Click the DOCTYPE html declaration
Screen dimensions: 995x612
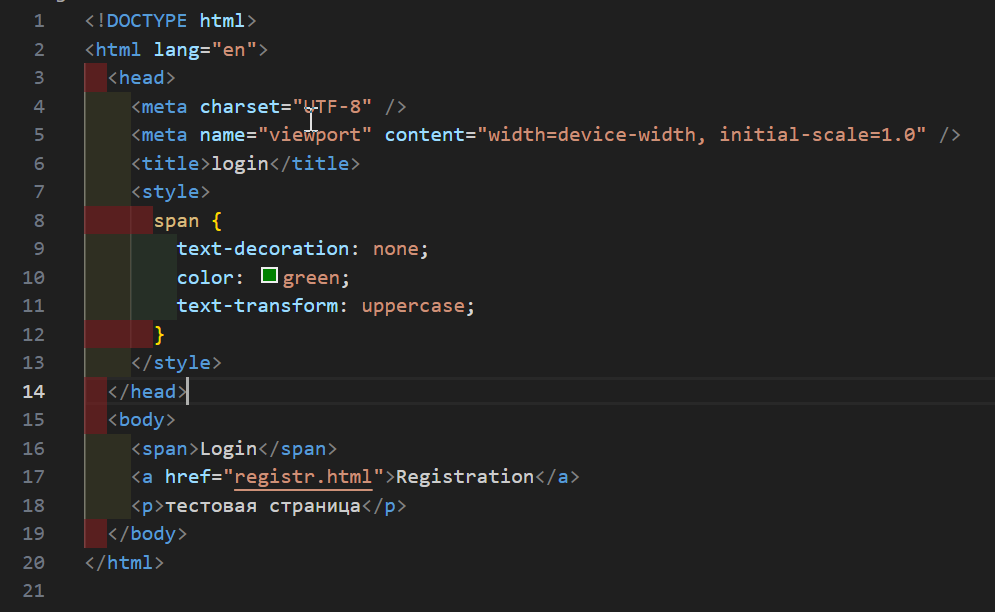pyautogui.click(x=171, y=20)
